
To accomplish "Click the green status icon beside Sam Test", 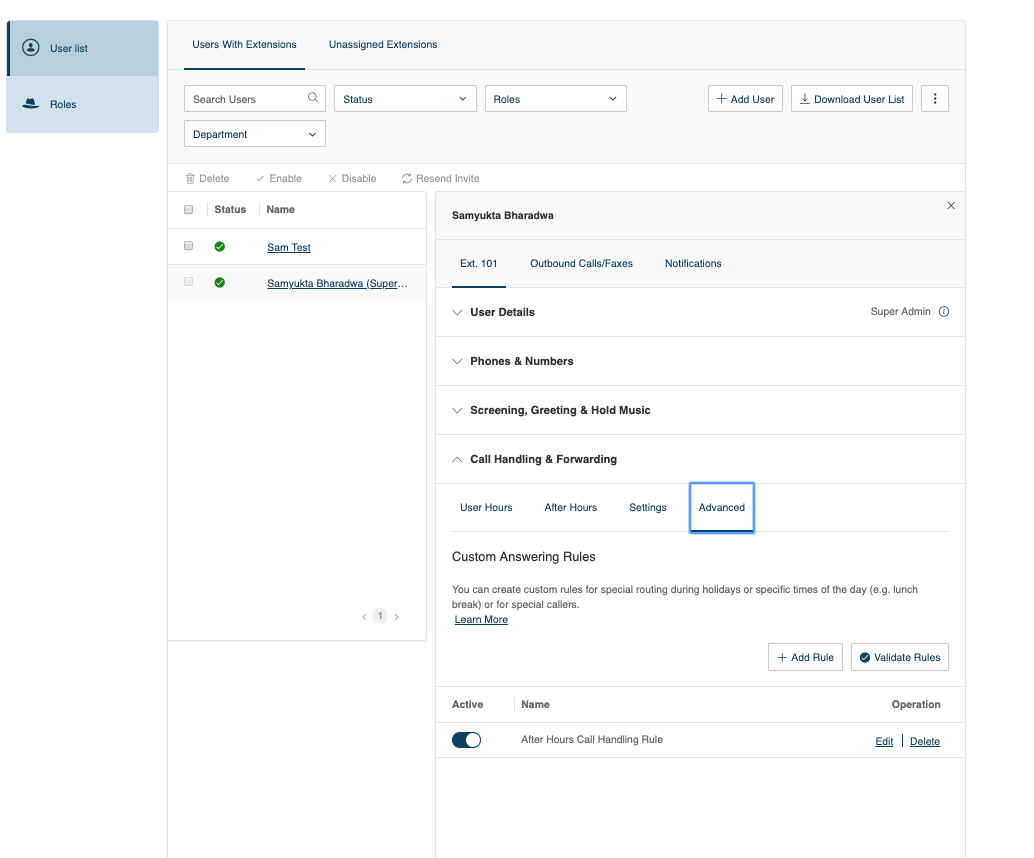I will pos(220,246).
